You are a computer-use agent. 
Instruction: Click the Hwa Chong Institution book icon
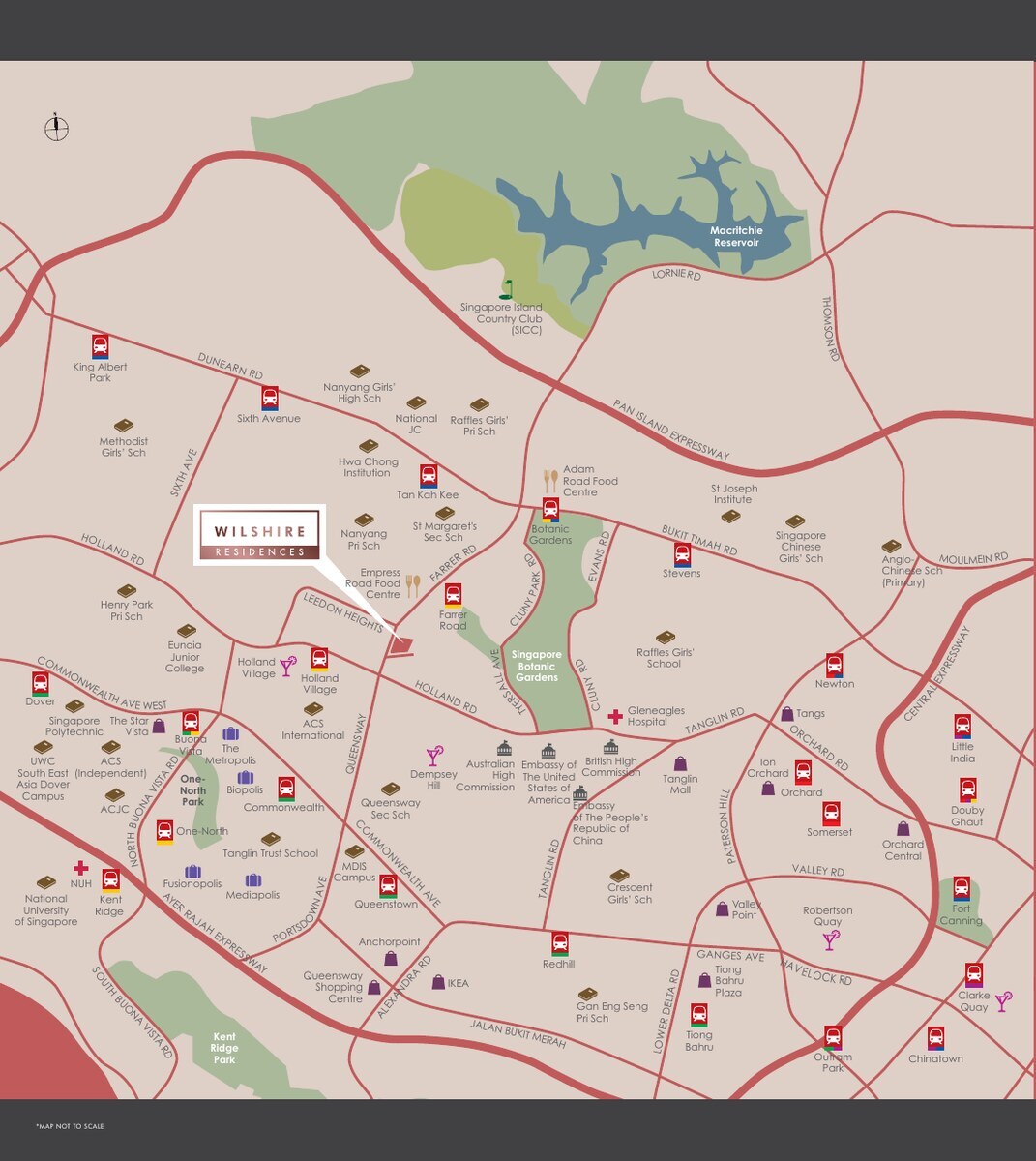pyautogui.click(x=369, y=446)
